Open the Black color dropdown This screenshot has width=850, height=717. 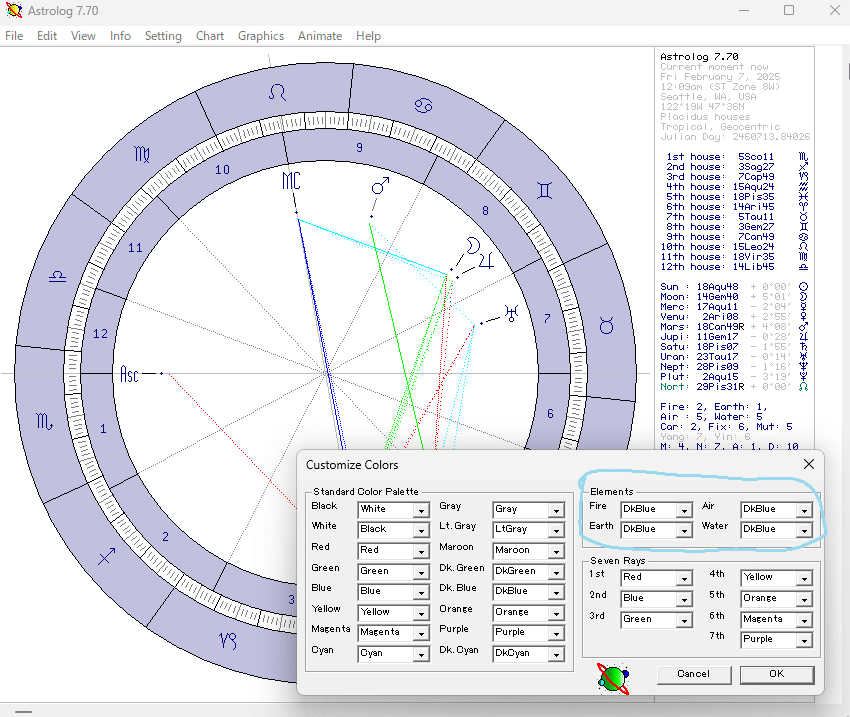tap(421, 511)
